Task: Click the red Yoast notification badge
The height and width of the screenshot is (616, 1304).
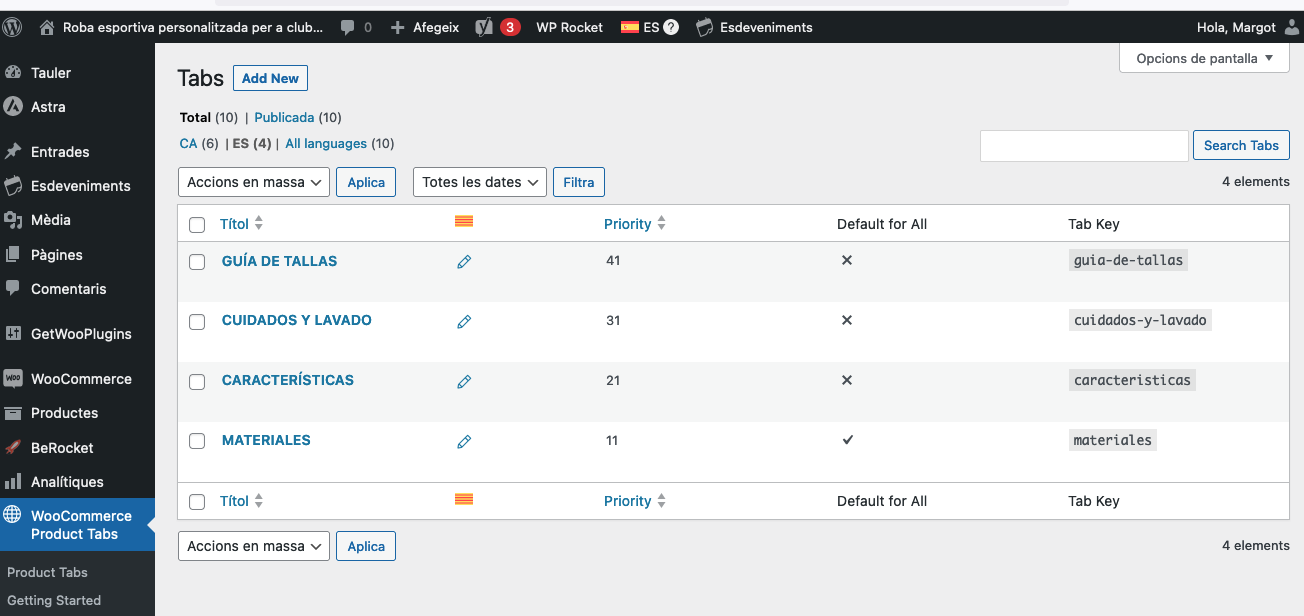Action: pyautogui.click(x=510, y=27)
